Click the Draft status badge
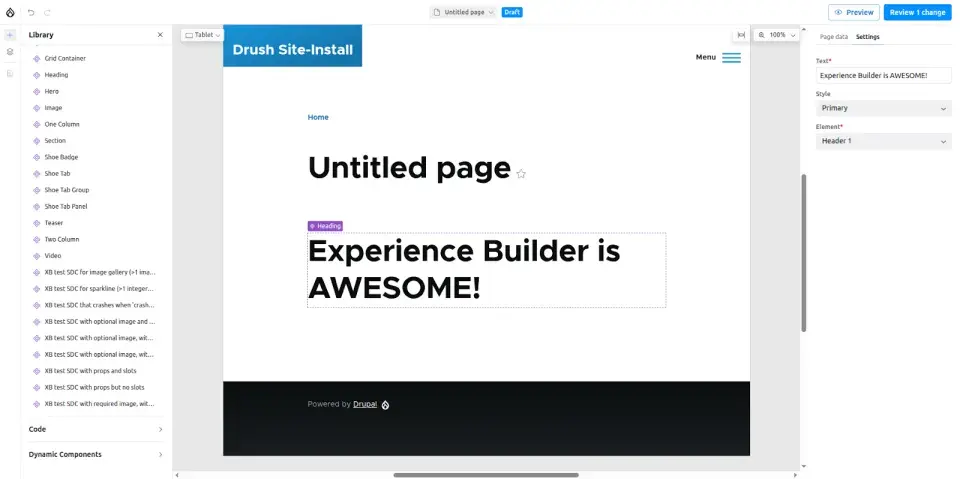Image resolution: width=960 pixels, height=479 pixels. [512, 12]
